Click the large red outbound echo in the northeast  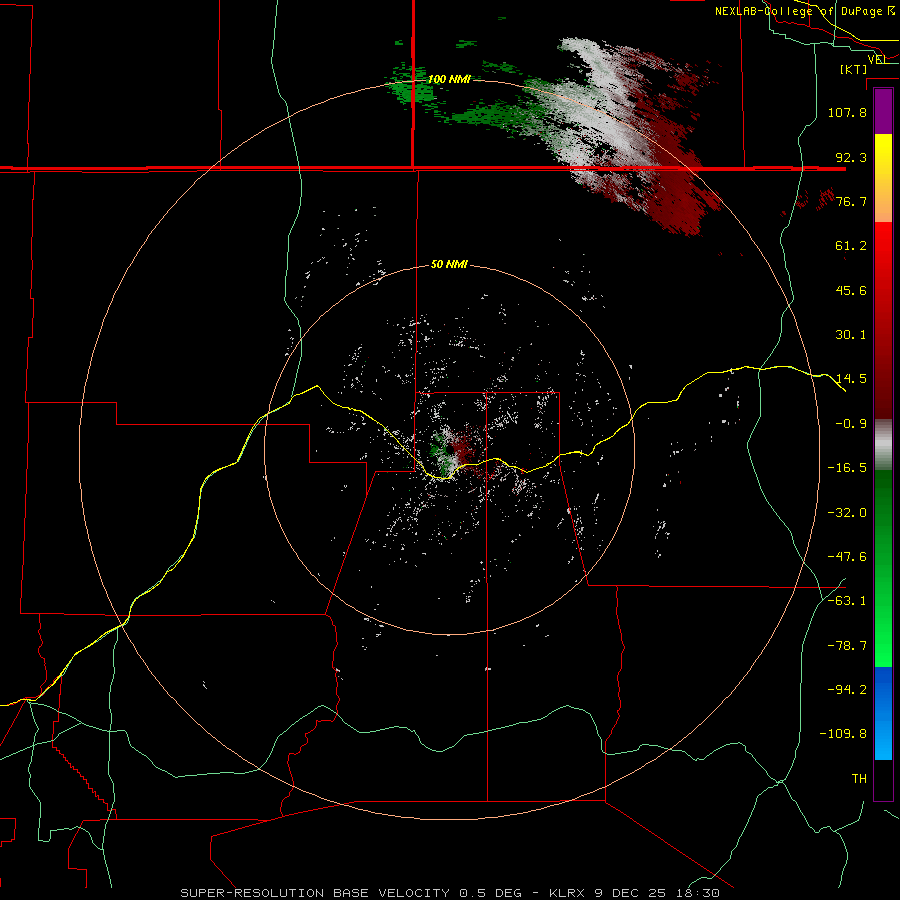pyautogui.click(x=677, y=178)
